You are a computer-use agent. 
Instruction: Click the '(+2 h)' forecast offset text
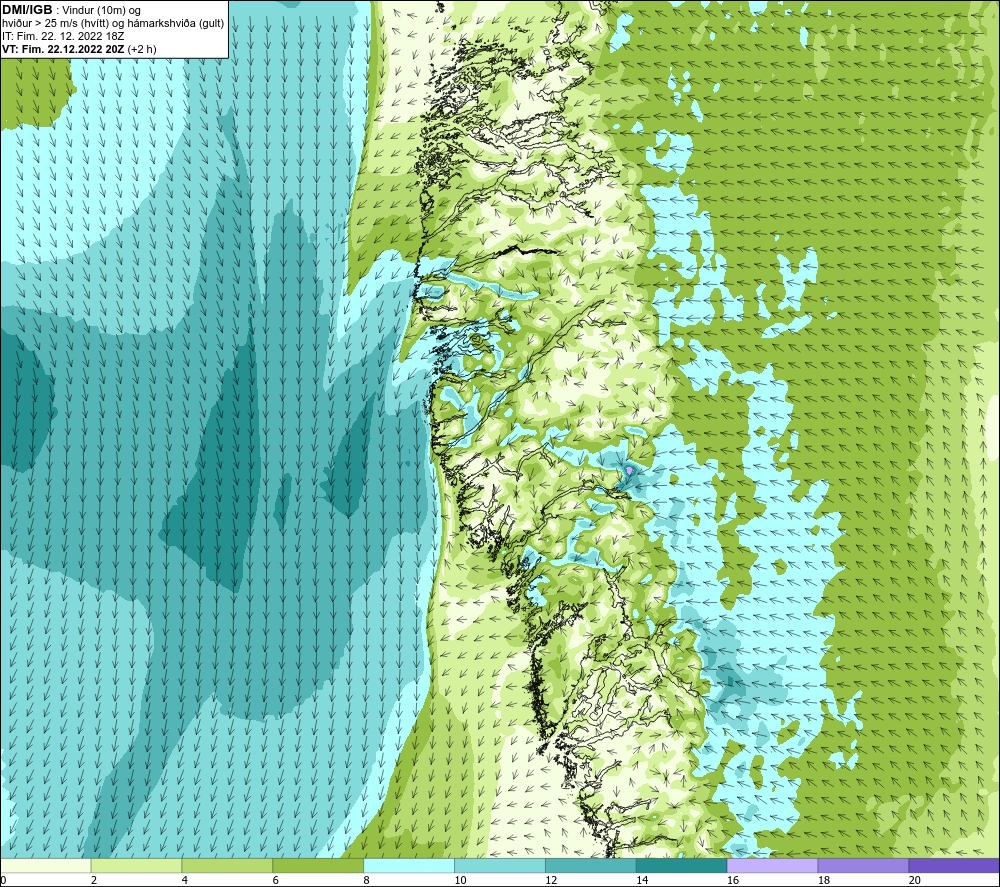pos(142,49)
